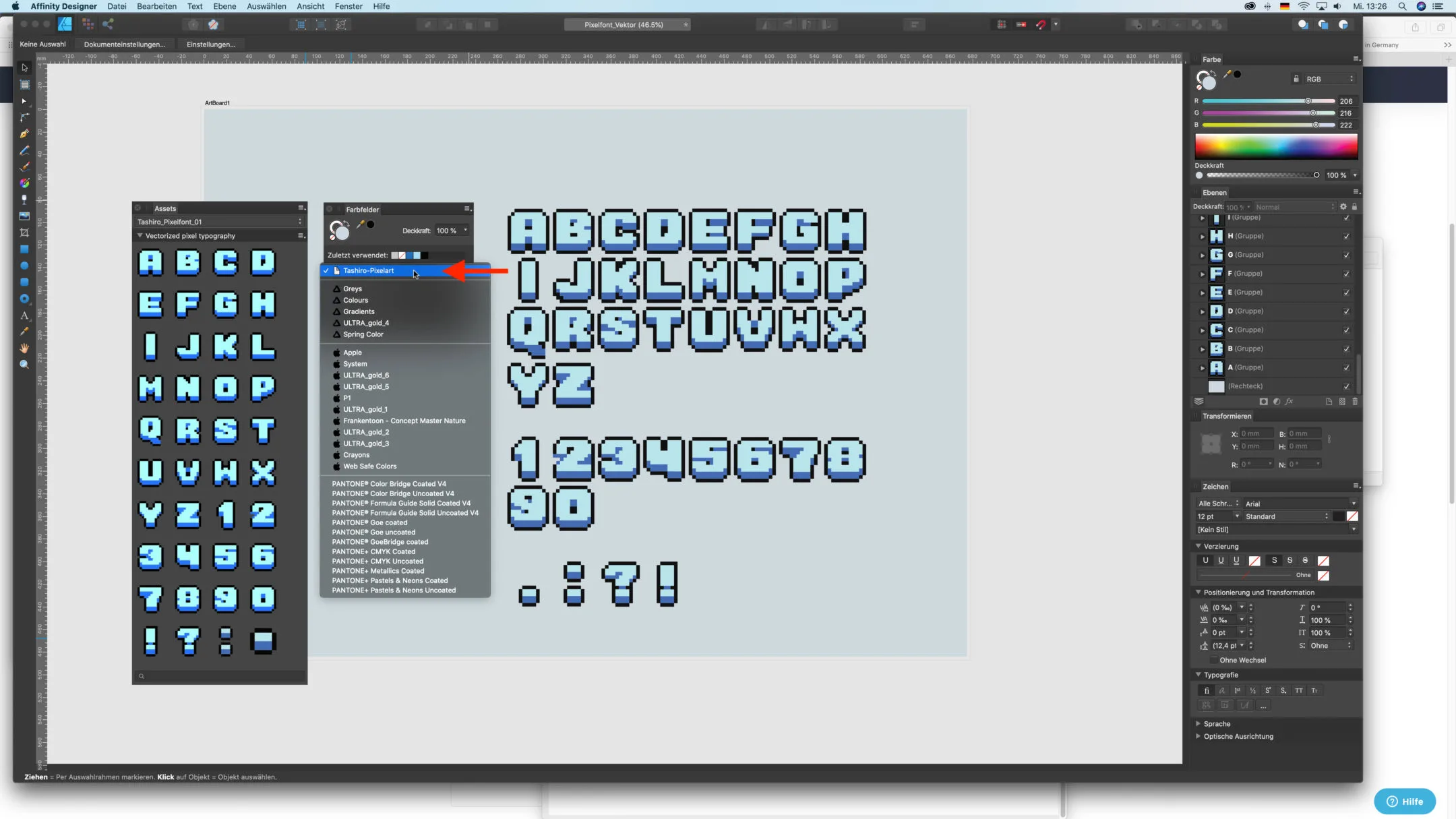This screenshot has width=1456, height=819.
Task: Click the A letter thumbnail in Assets
Action: [150, 262]
